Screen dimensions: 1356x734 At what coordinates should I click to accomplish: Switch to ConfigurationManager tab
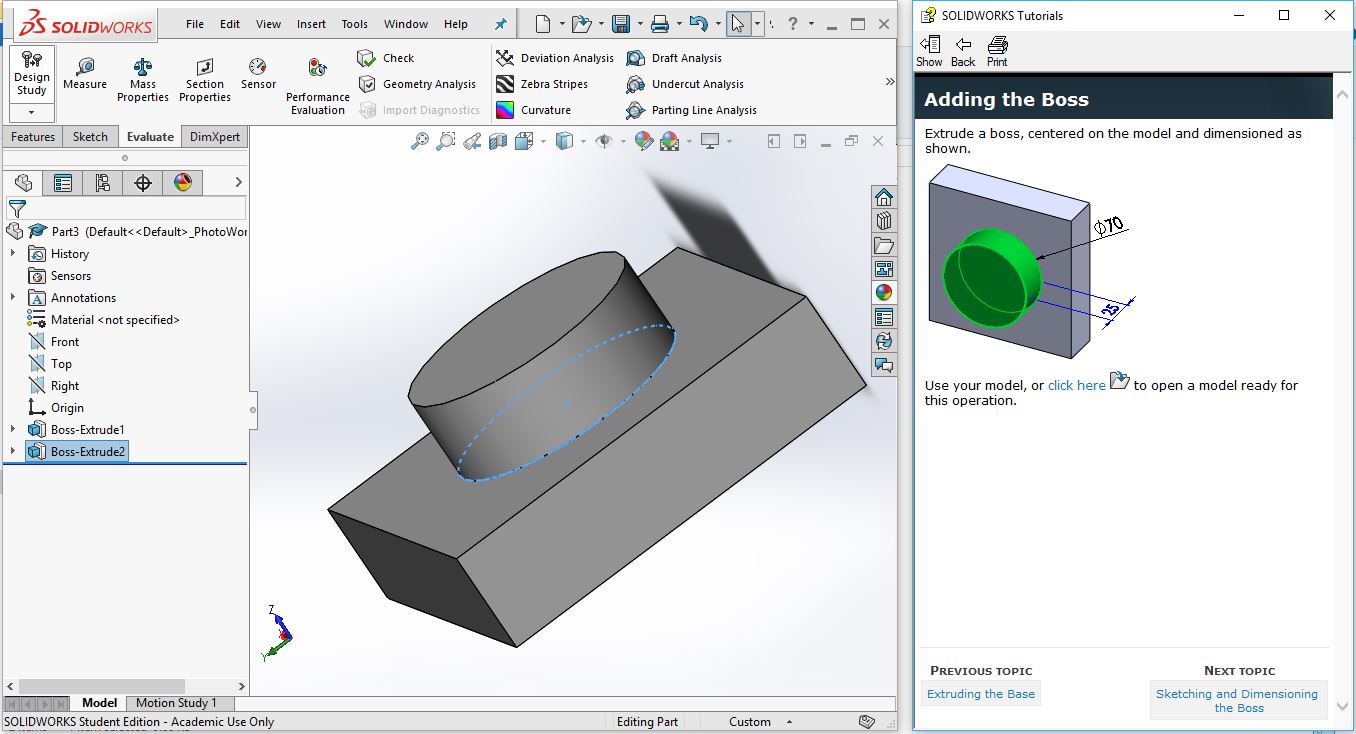[103, 182]
